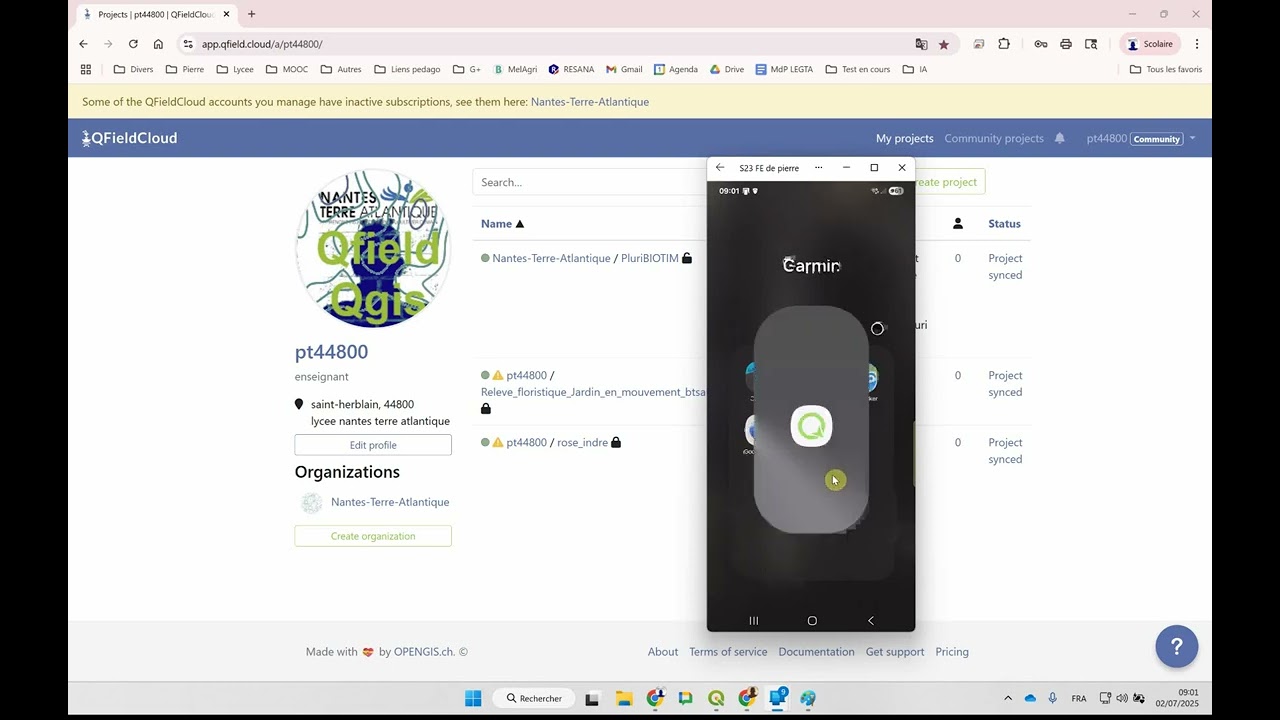Open new Chrome tab
This screenshot has width=1280, height=720.
(251, 14)
